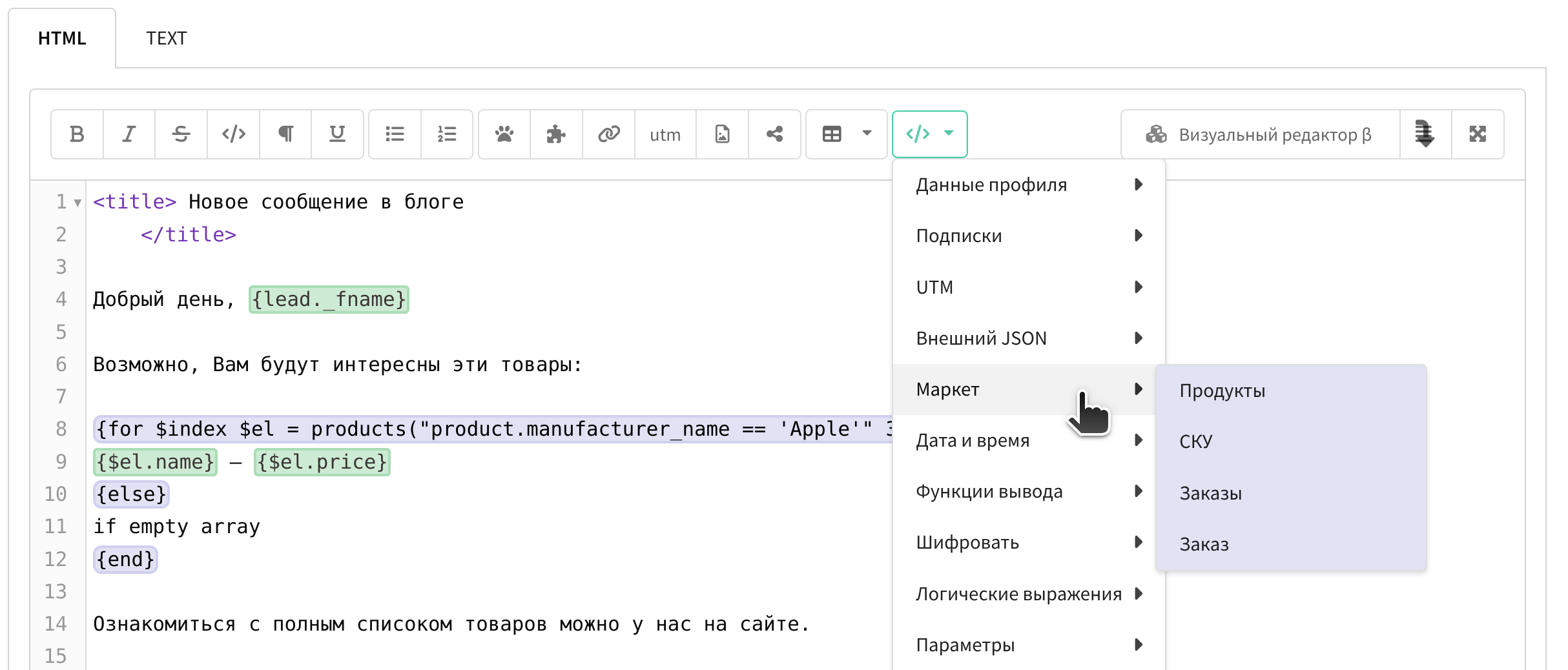Expand the editor to fullscreen
The width and height of the screenshot is (1568, 670).
[1478, 134]
